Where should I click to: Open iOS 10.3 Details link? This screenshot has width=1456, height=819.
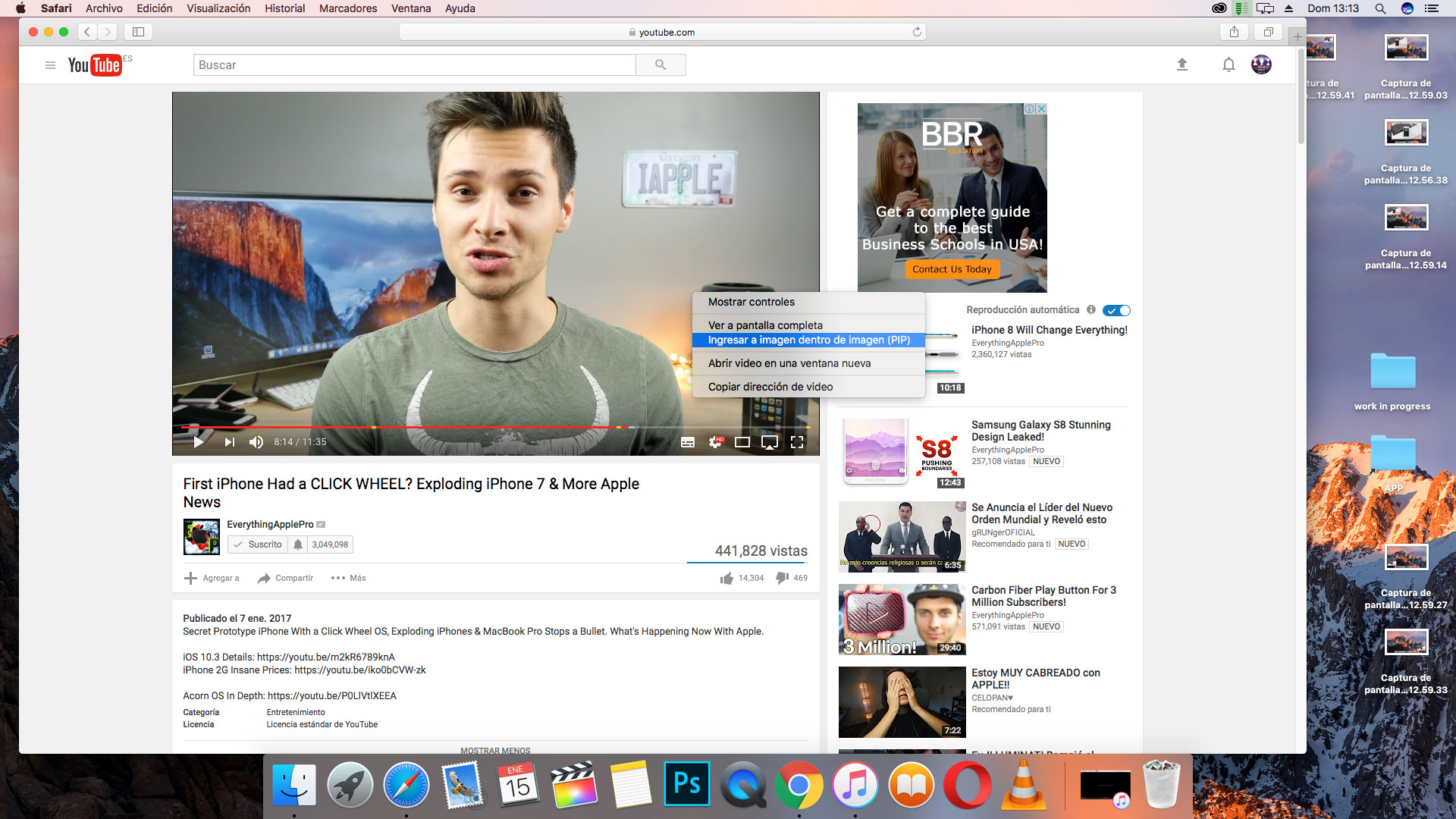325,657
